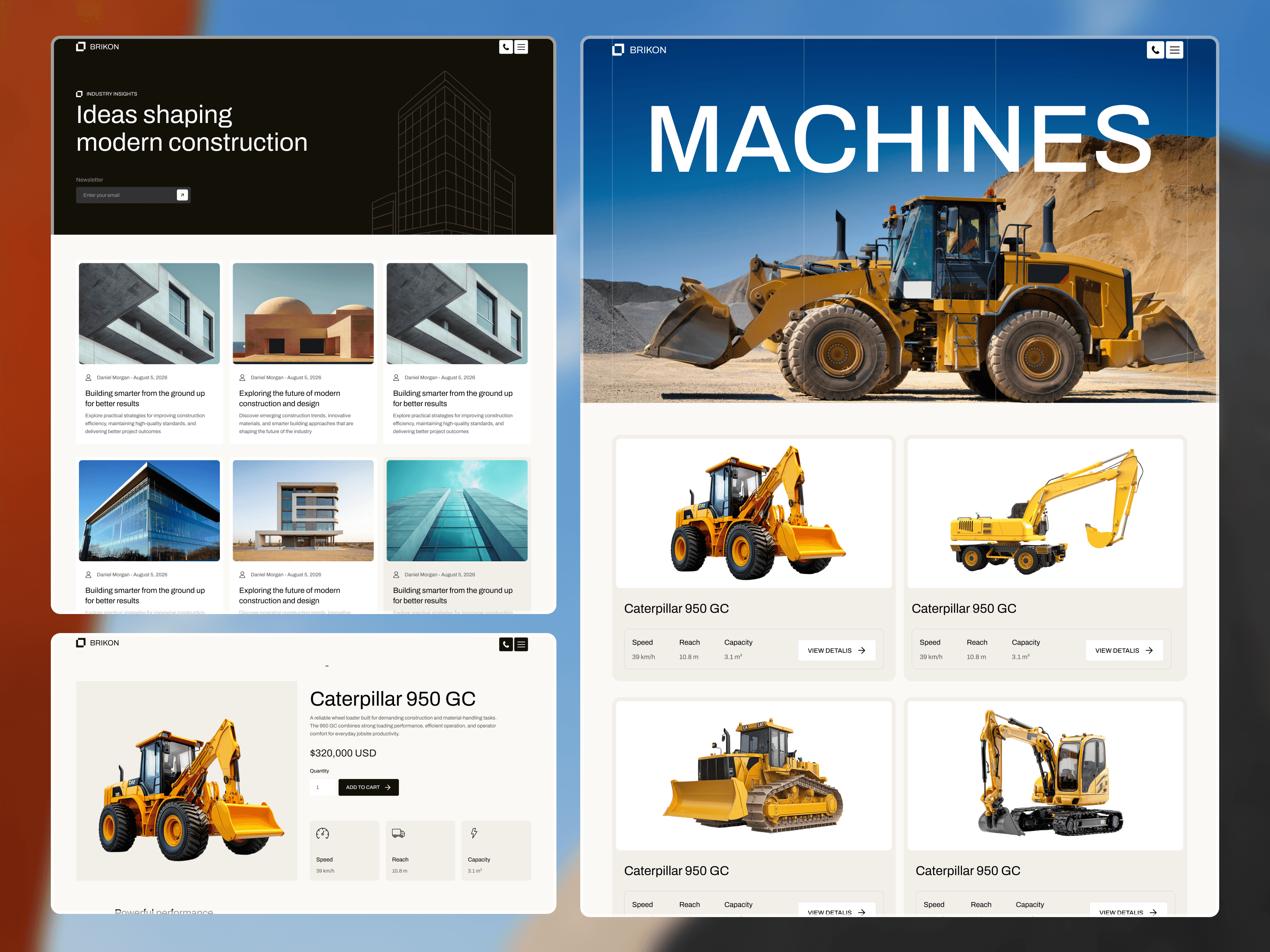Screen dimensions: 1270x952
Task: Click the yellow bulldozer product image
Action: [754, 775]
